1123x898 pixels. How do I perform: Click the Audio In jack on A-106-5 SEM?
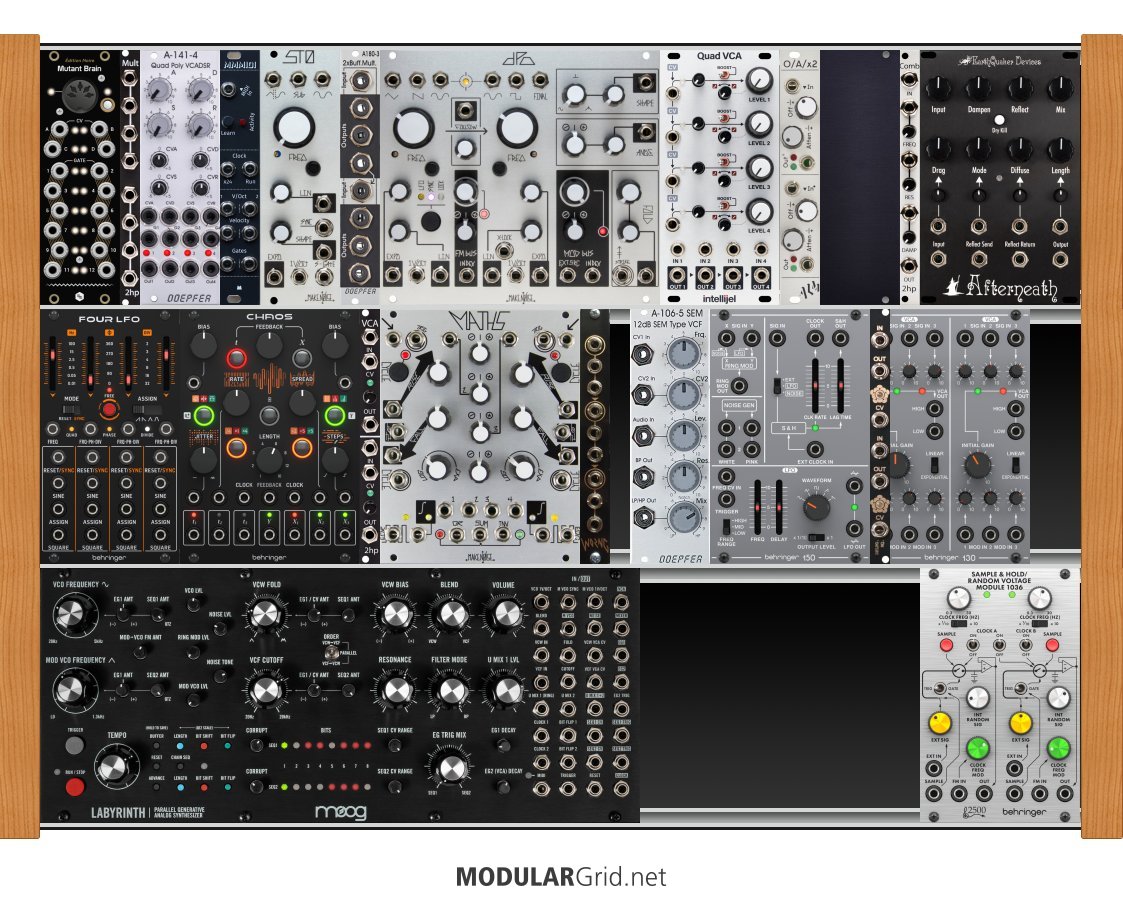click(x=643, y=435)
